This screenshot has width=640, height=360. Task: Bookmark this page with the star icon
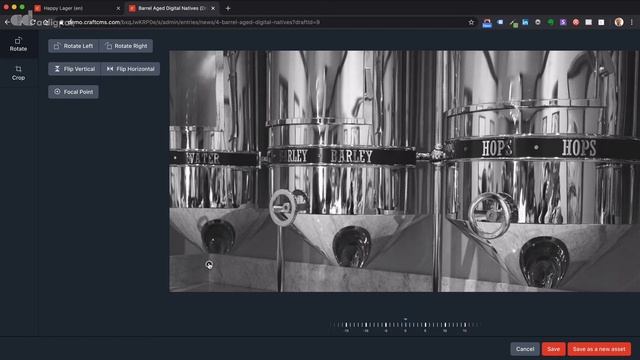(x=471, y=22)
